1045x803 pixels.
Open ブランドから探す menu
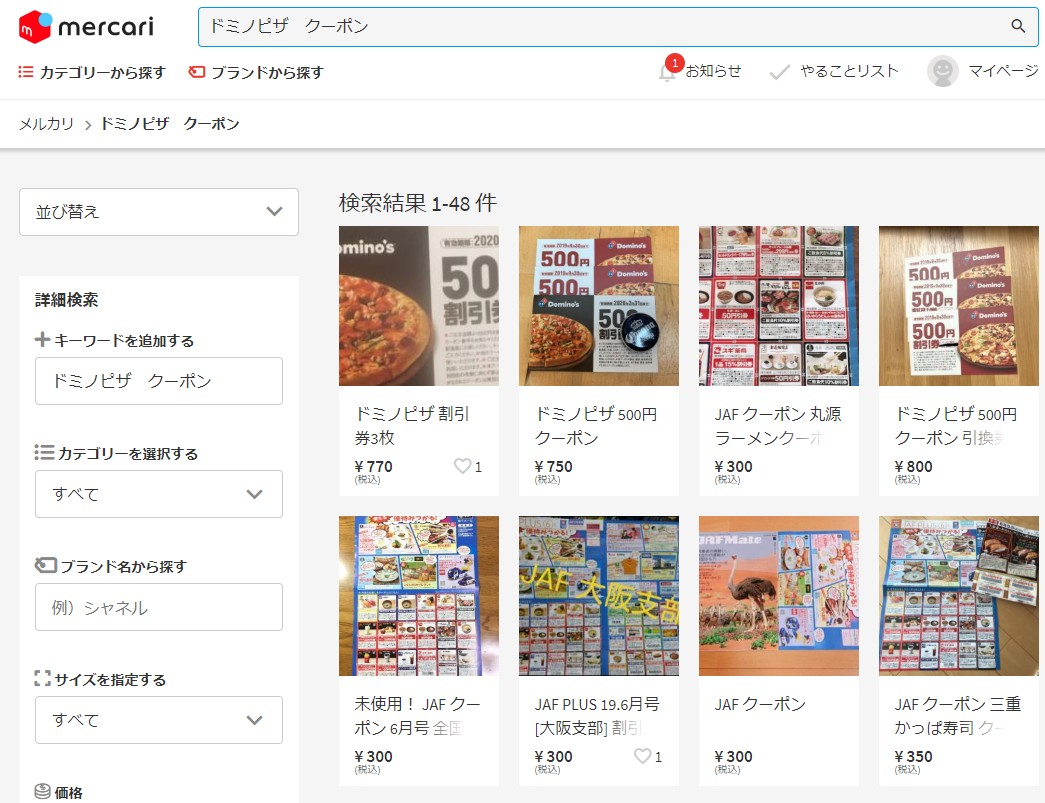point(256,72)
